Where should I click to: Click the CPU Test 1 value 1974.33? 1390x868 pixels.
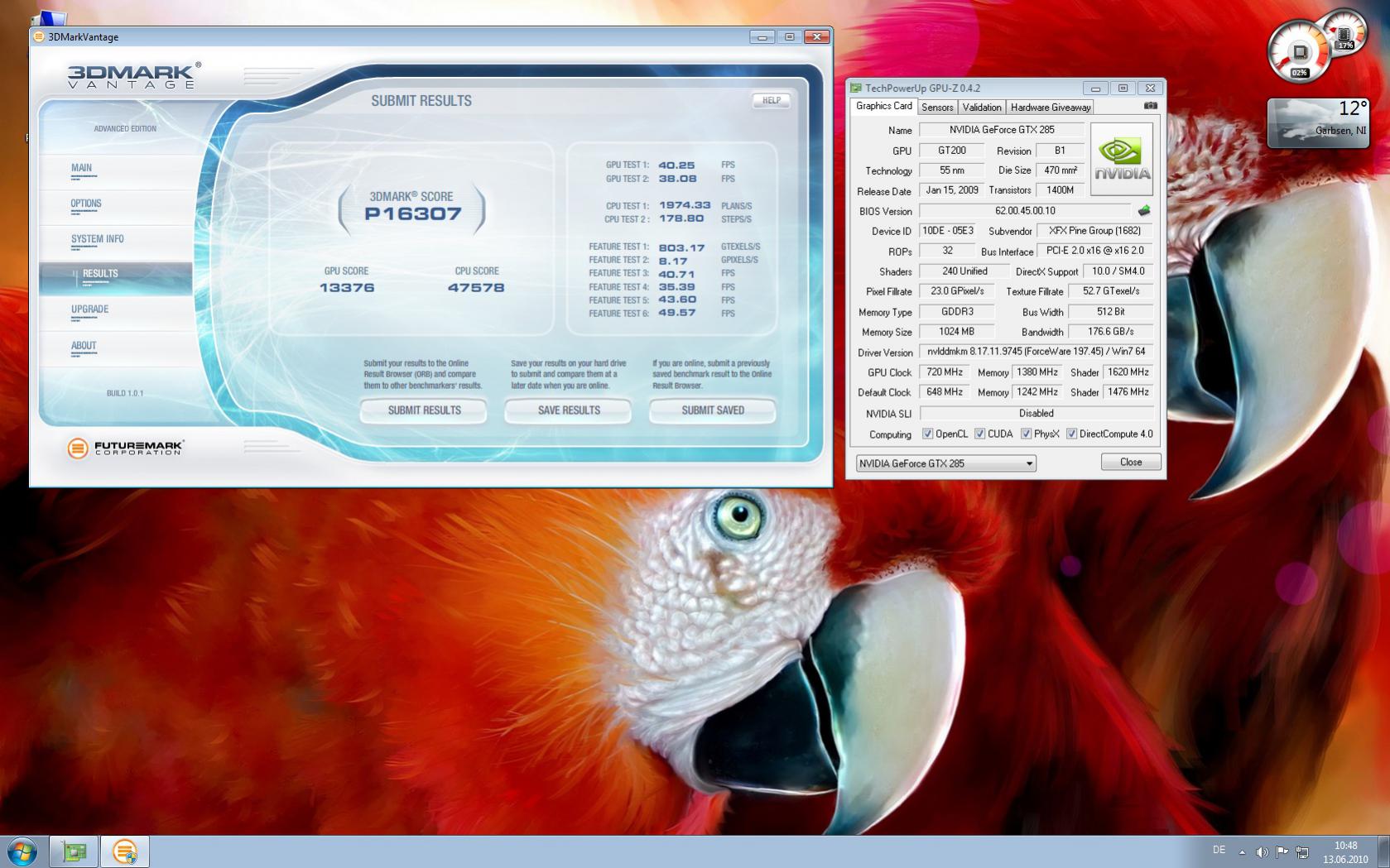(685, 205)
